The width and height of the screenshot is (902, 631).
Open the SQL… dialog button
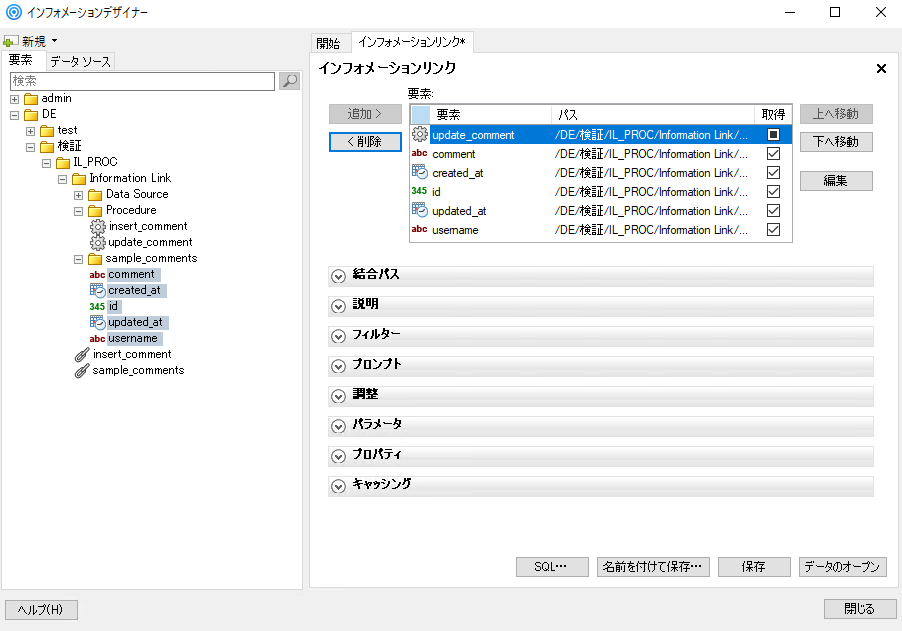(x=552, y=567)
